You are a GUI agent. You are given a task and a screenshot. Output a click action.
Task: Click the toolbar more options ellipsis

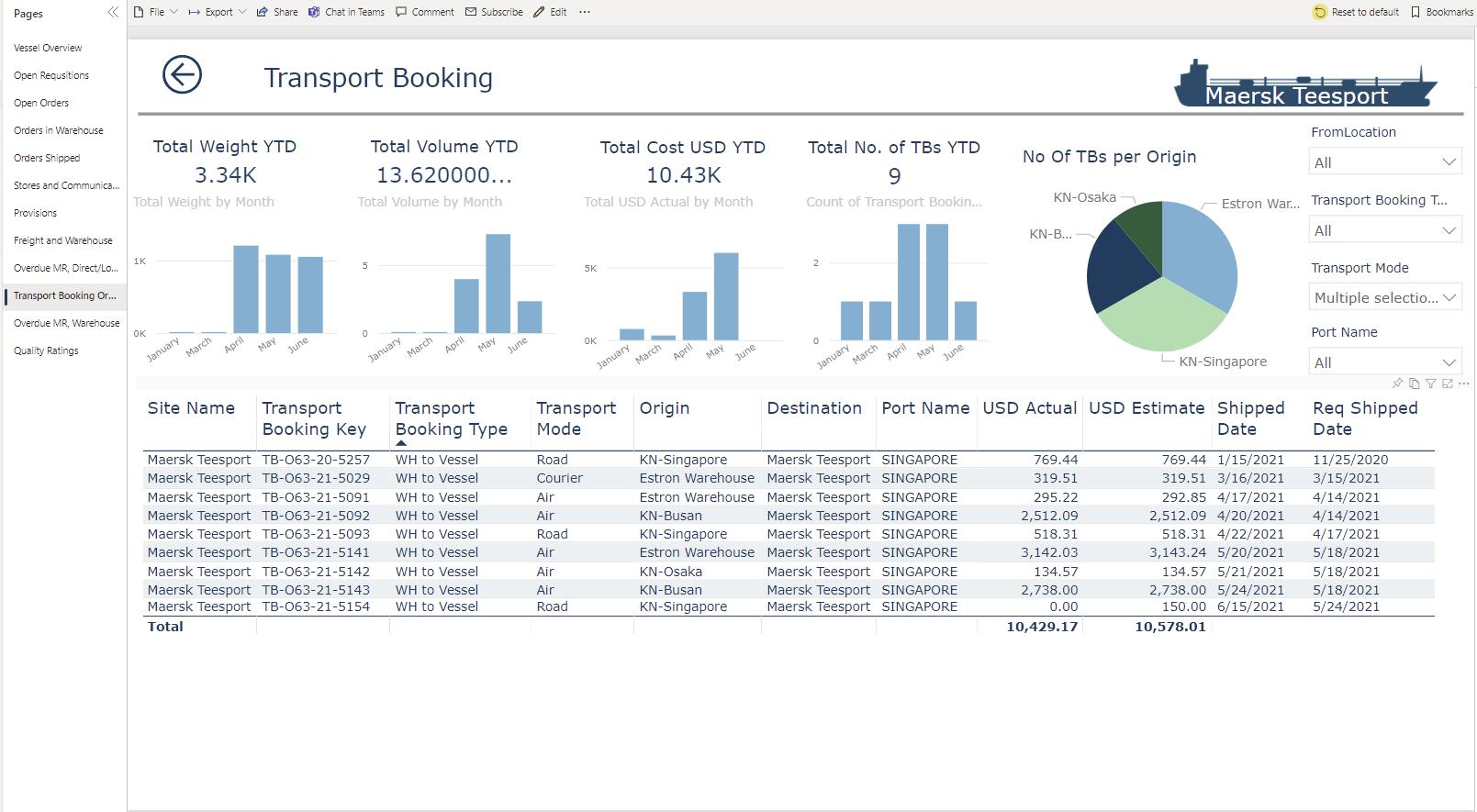tap(585, 12)
